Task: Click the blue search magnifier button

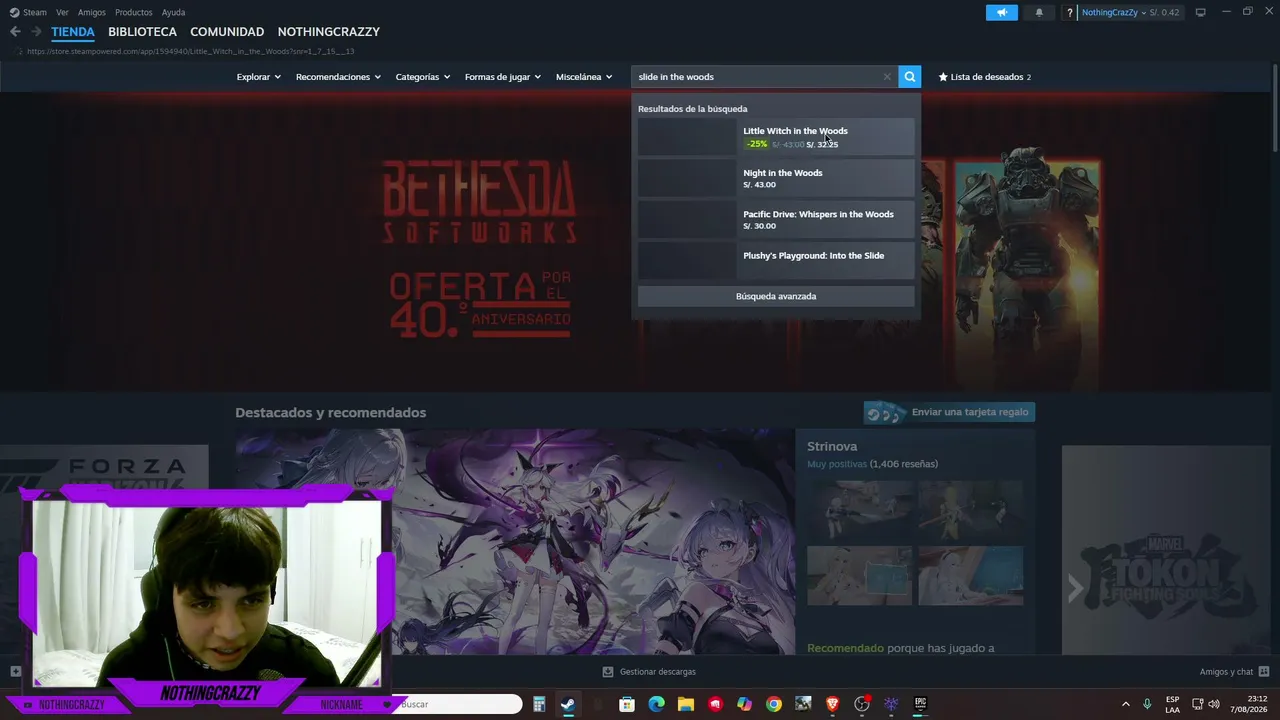Action: 909,77
